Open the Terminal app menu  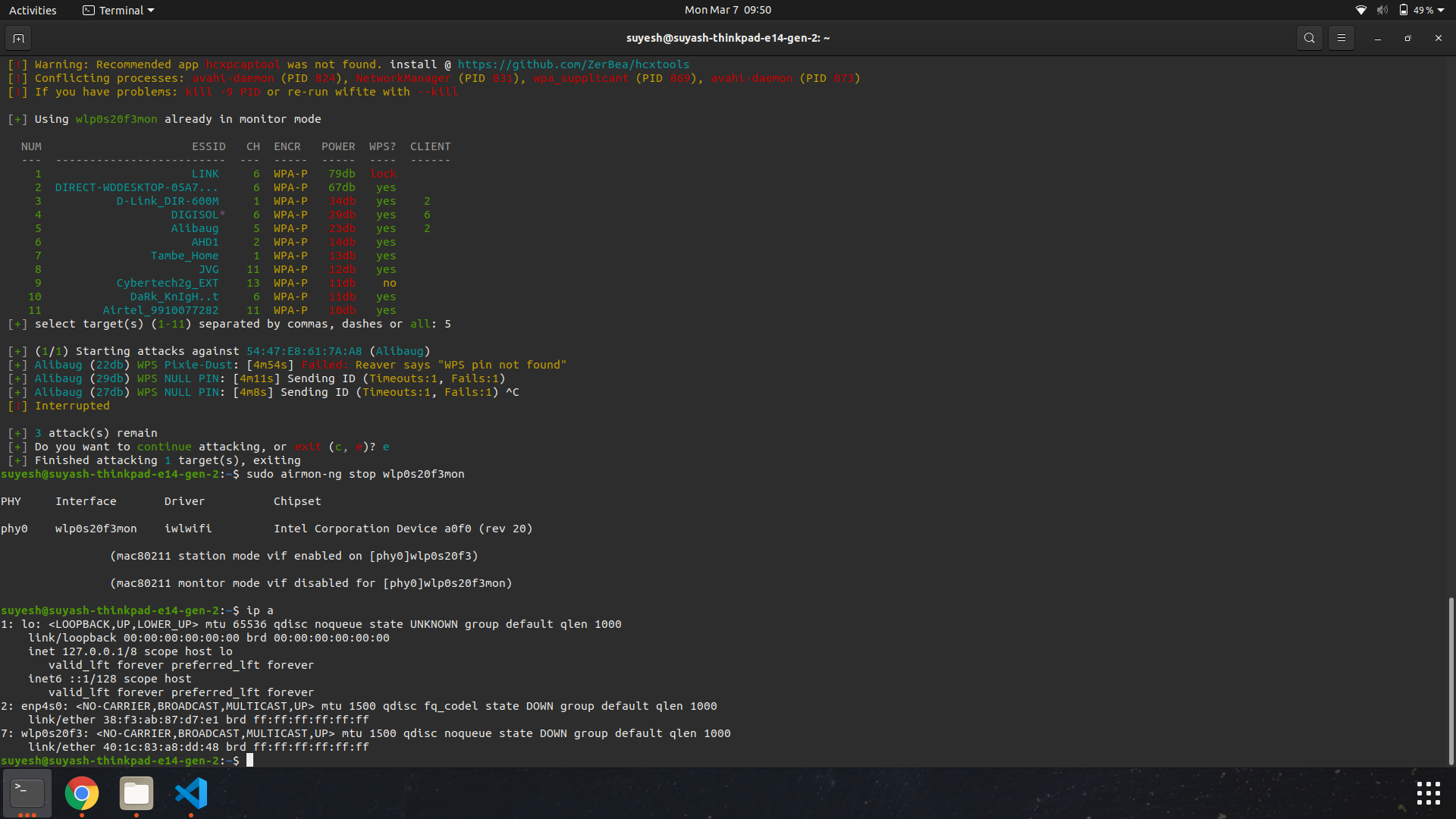click(x=118, y=10)
